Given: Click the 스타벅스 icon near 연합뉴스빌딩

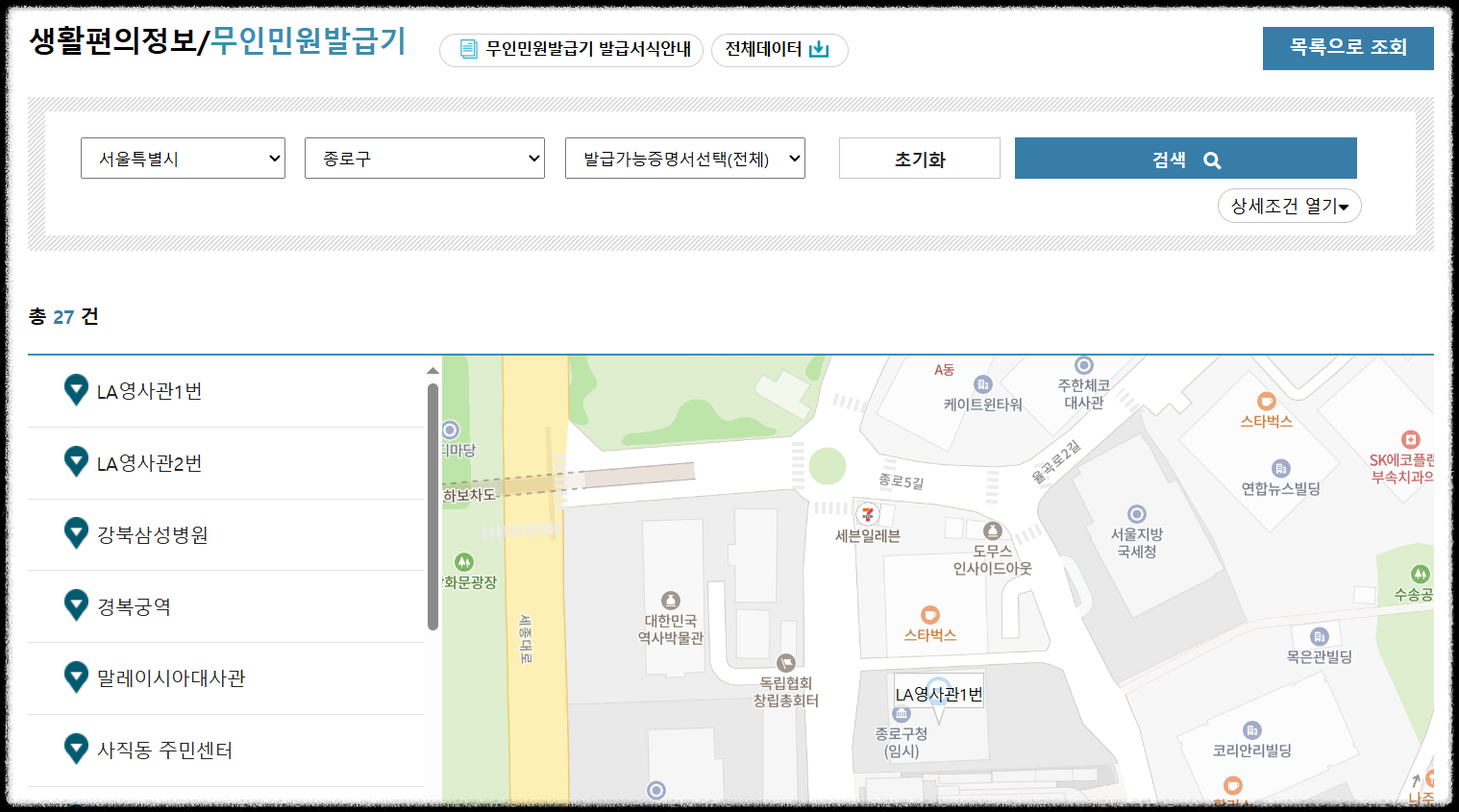Looking at the screenshot, I should click(1267, 402).
